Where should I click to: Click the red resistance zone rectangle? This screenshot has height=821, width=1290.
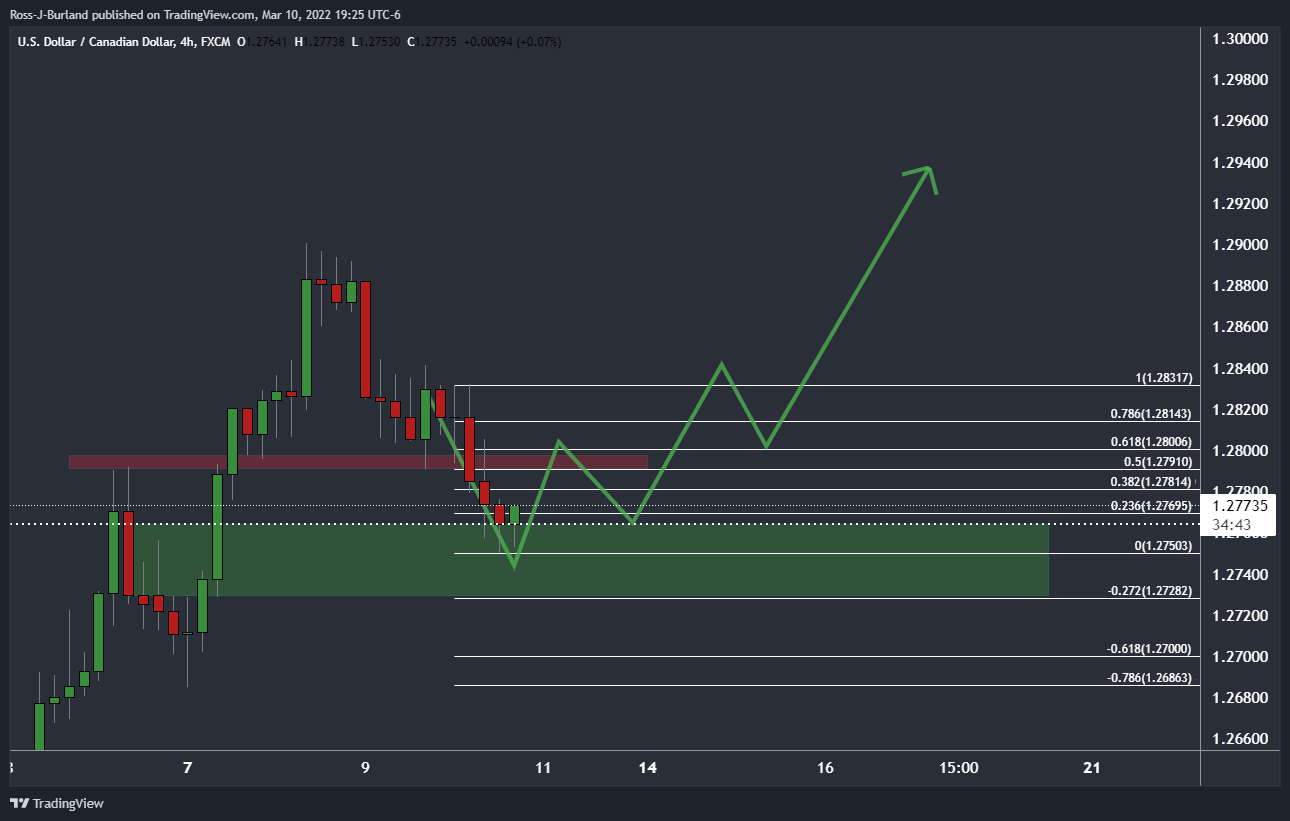(358, 462)
